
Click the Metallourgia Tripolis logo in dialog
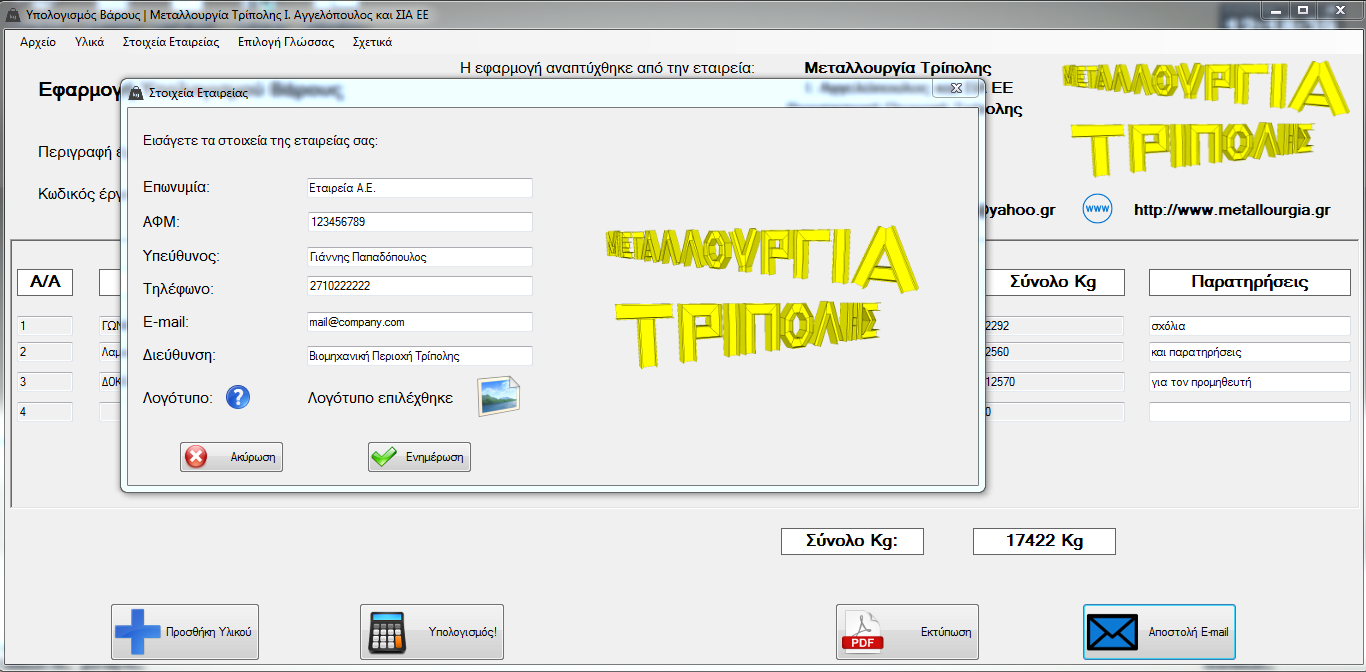[760, 295]
